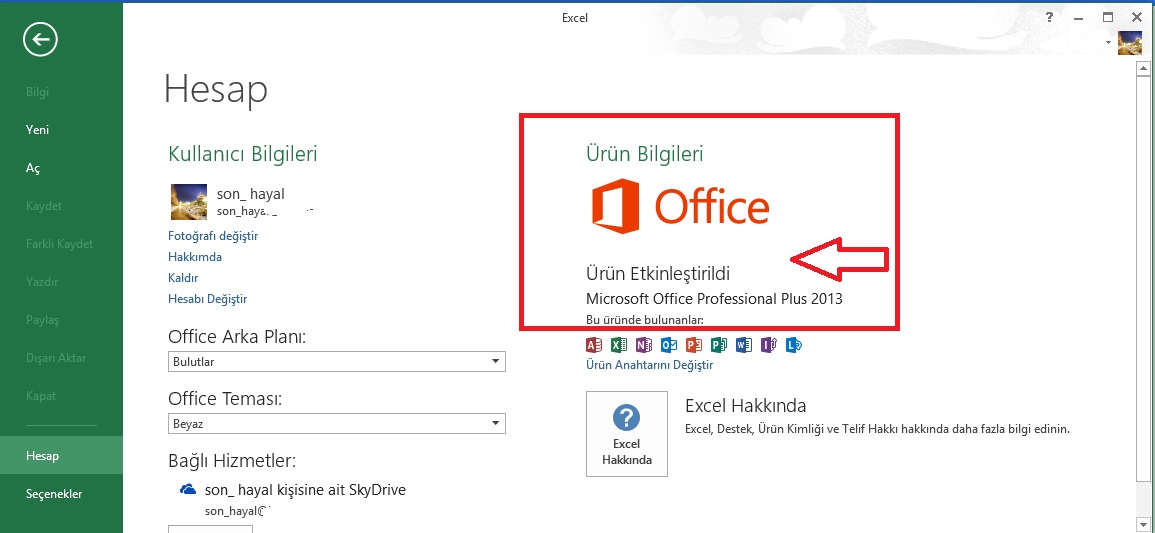This screenshot has height=533, width=1155.
Task: Open Yazdır in the sidebar
Action: pos(61,281)
